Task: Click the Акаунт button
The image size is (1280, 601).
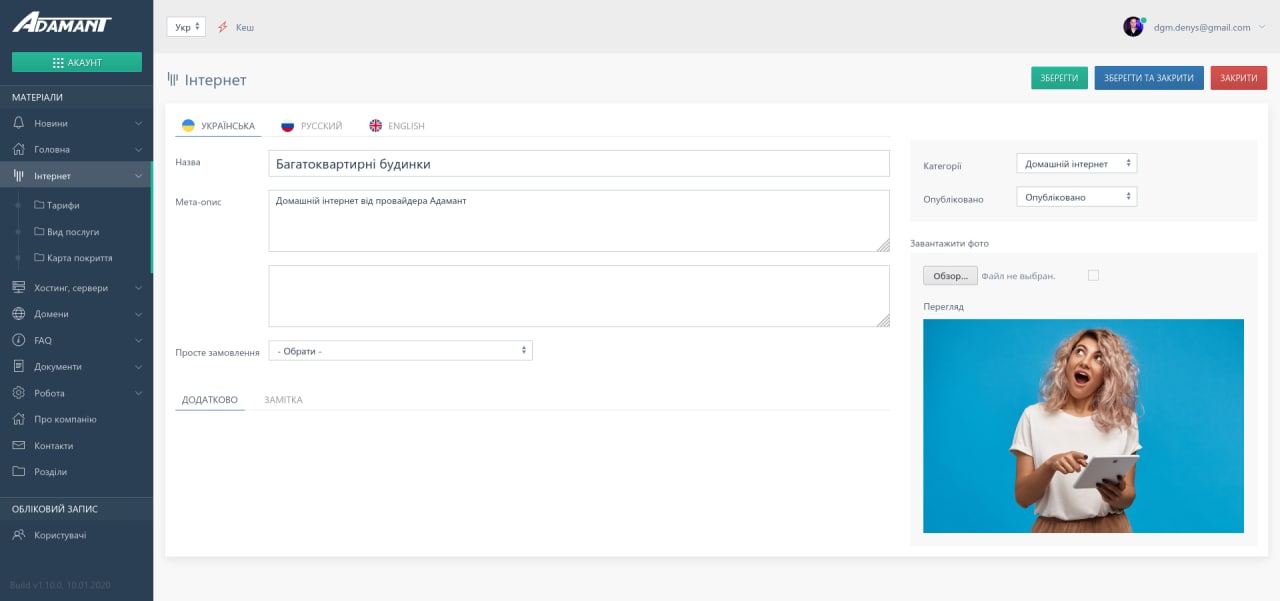Action: click(x=77, y=62)
